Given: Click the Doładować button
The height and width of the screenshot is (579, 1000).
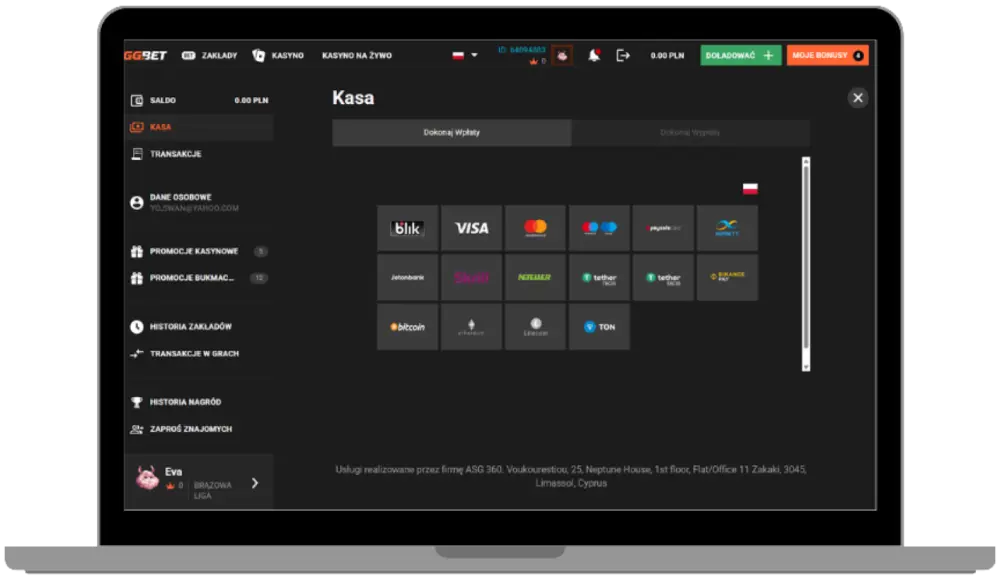Looking at the screenshot, I should (740, 55).
